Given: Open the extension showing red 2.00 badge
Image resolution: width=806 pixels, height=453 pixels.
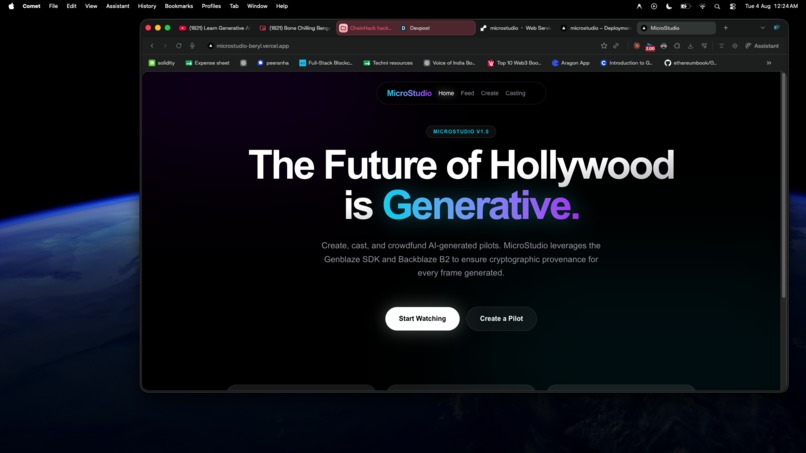Looking at the screenshot, I should point(650,47).
